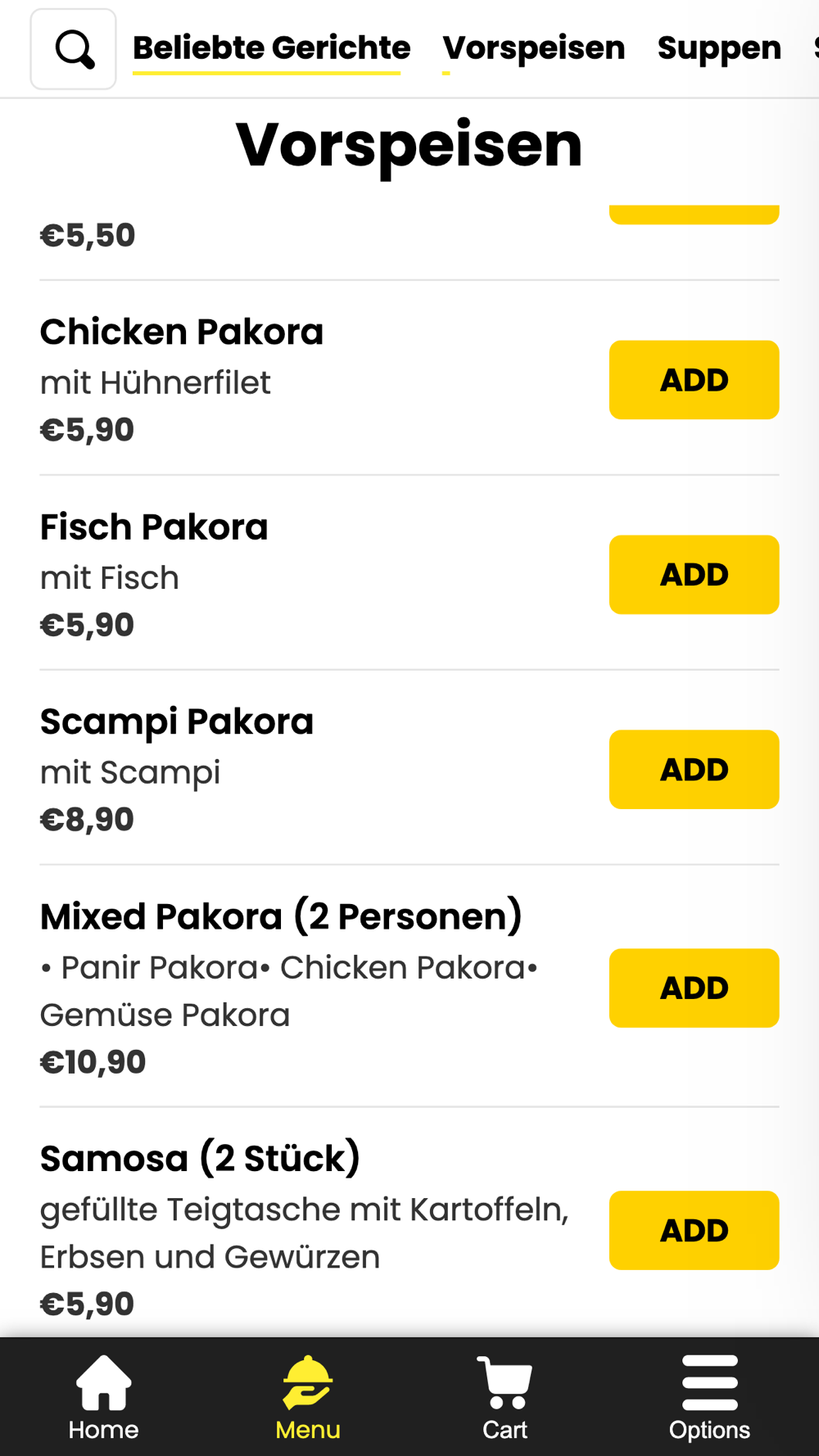Switch to Vorspeisen category tab
This screenshot has height=1456, width=819.
(x=533, y=47)
